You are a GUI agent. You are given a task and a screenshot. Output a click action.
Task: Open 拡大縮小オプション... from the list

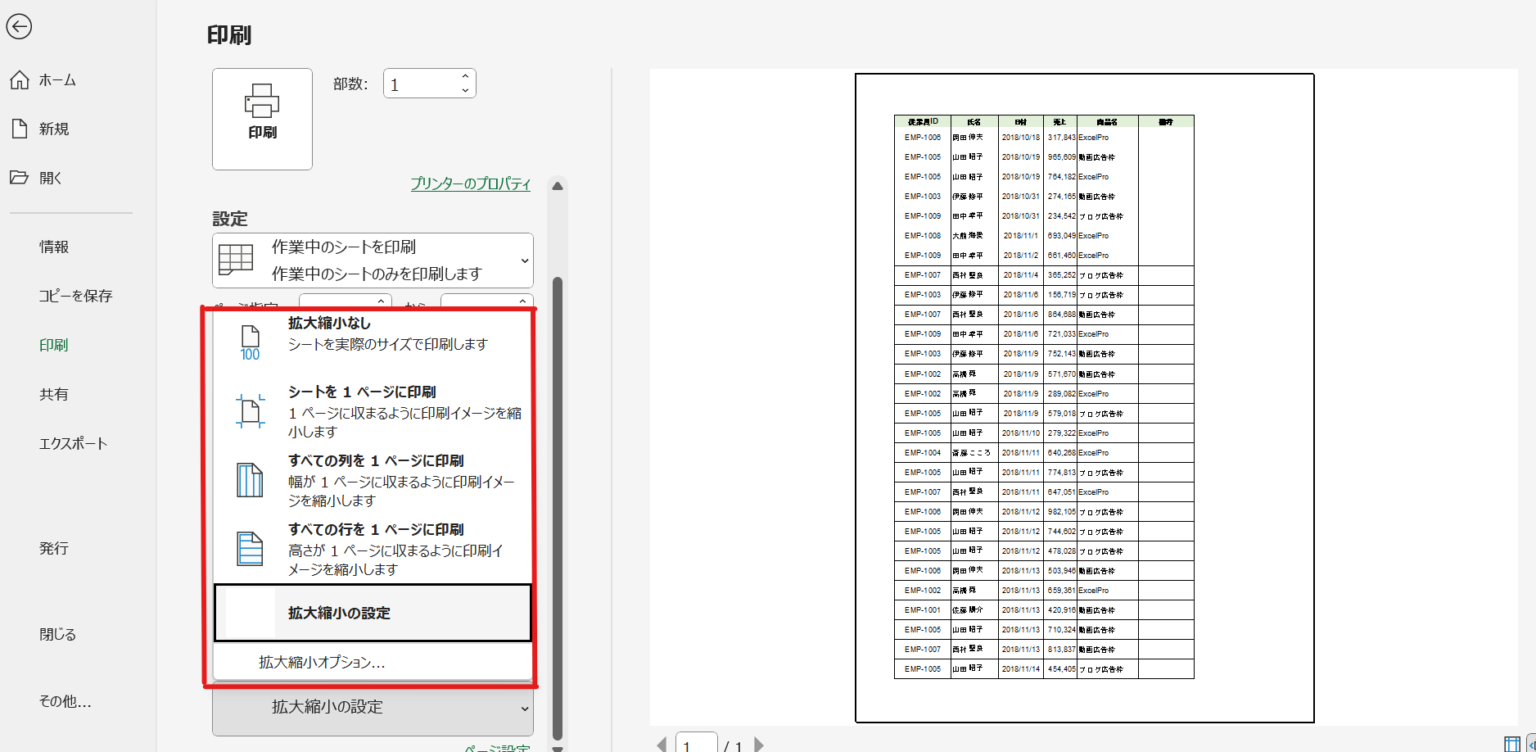322,662
